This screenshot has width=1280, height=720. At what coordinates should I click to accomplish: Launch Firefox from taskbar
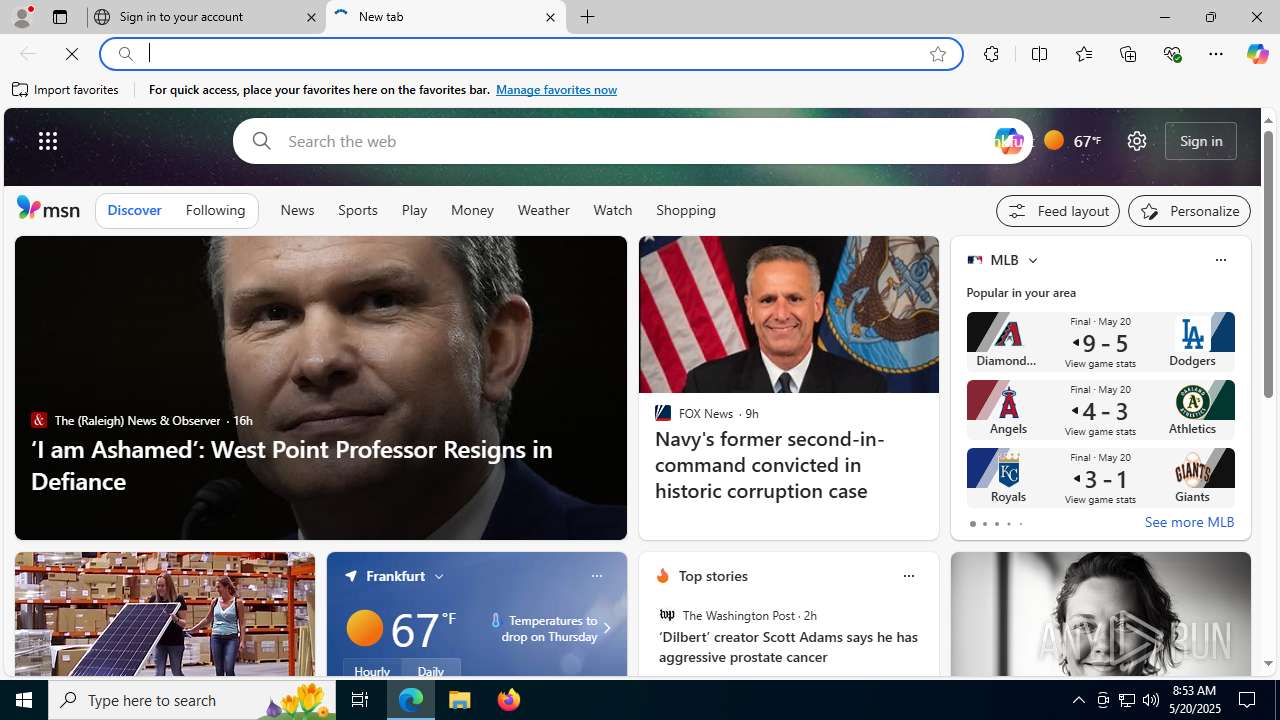pyautogui.click(x=509, y=700)
